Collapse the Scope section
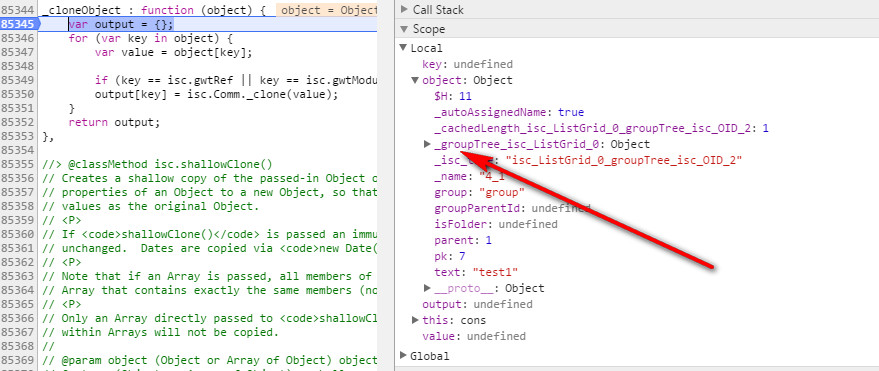This screenshot has height=371, width=879. (403, 29)
